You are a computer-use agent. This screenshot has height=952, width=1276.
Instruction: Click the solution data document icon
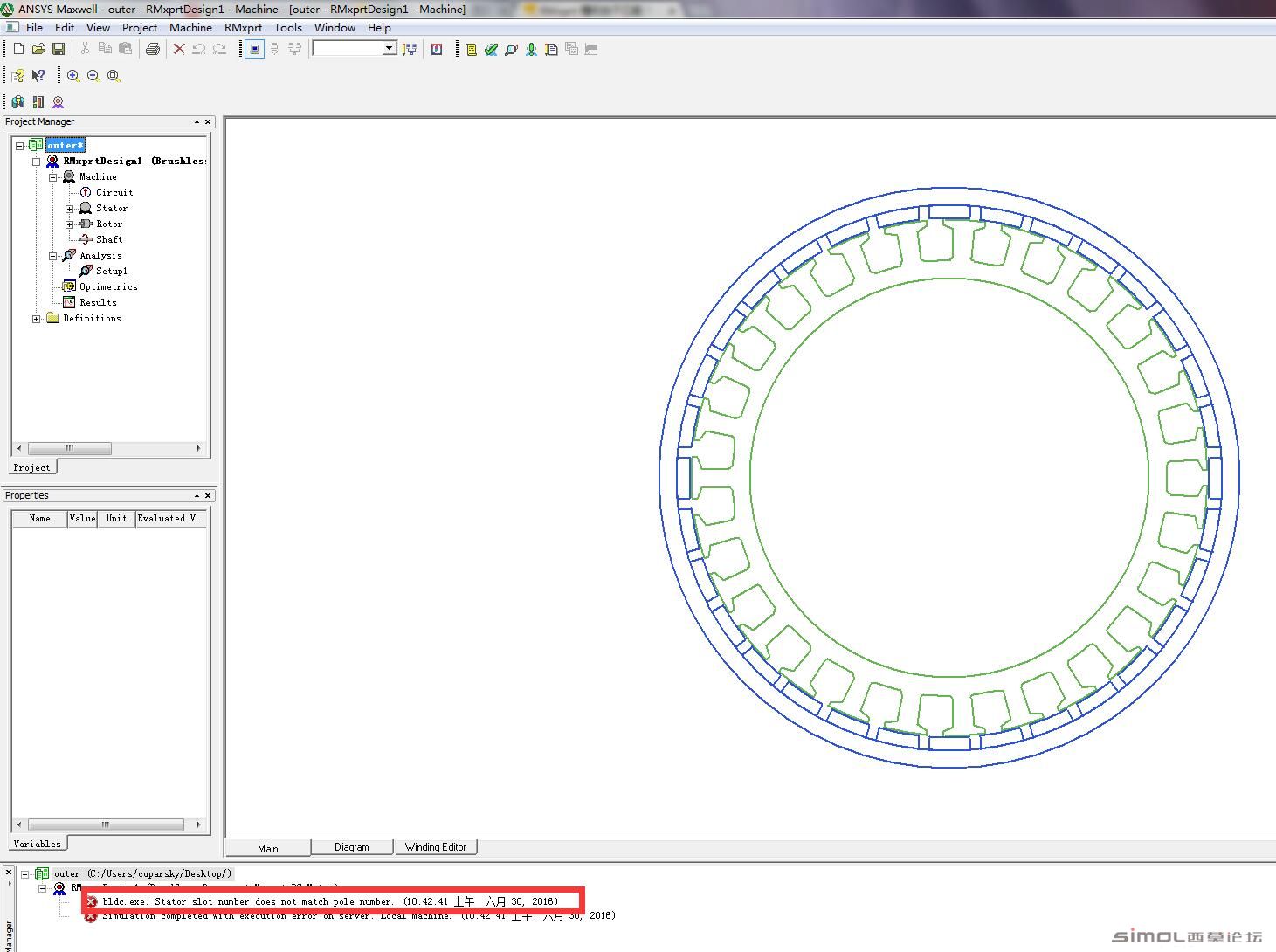[551, 50]
